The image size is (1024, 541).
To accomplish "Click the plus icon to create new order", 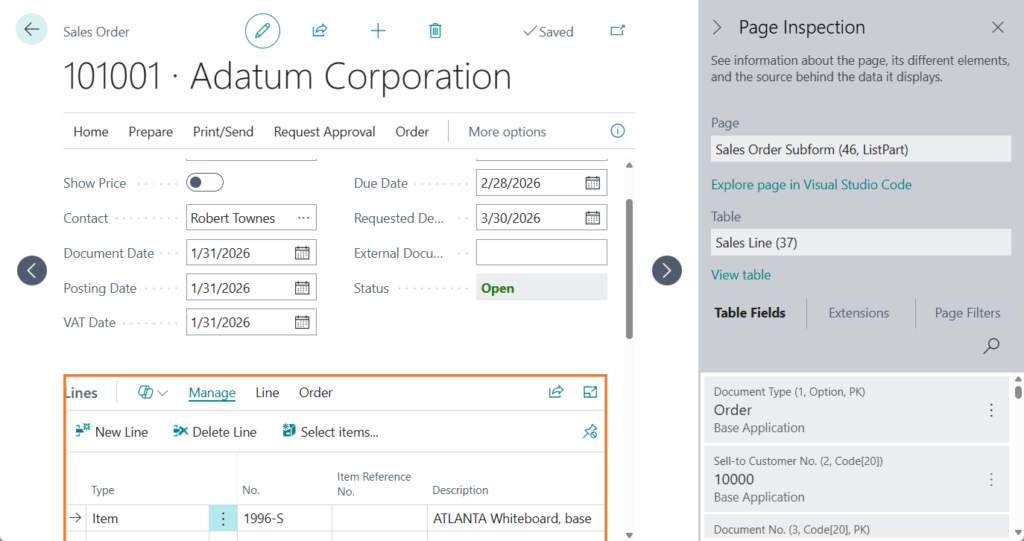I will (378, 31).
